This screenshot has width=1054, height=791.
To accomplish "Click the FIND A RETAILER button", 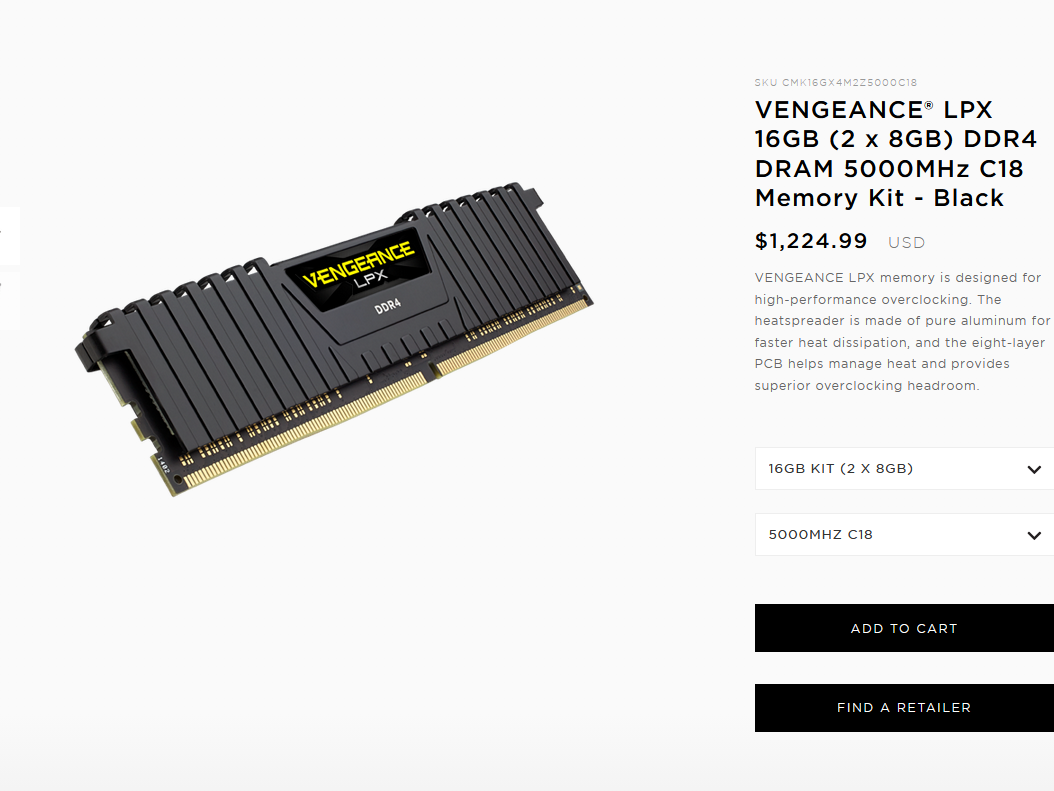I will (x=904, y=708).
